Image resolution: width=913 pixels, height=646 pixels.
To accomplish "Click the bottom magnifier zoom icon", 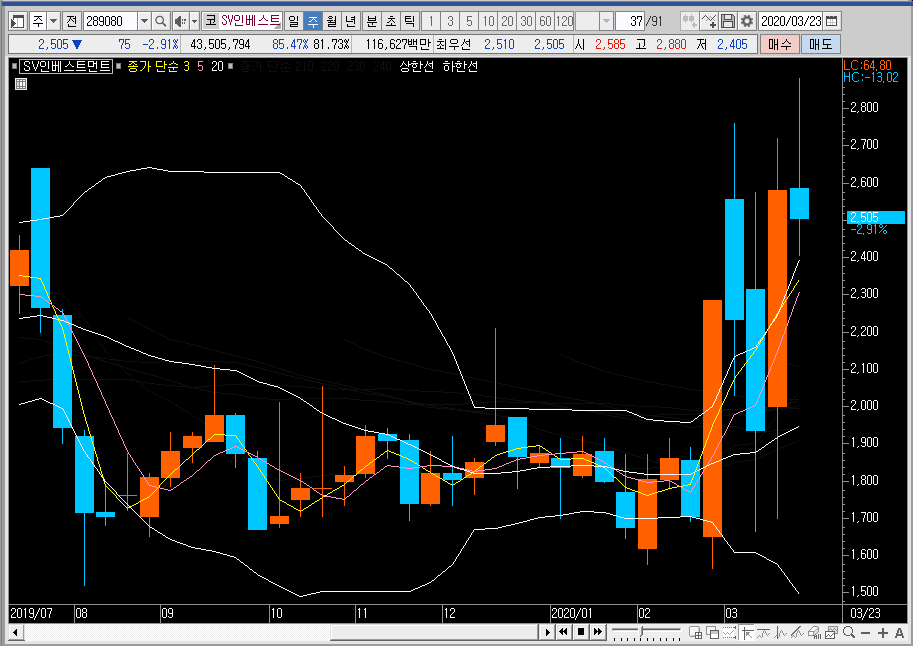I will point(849,632).
